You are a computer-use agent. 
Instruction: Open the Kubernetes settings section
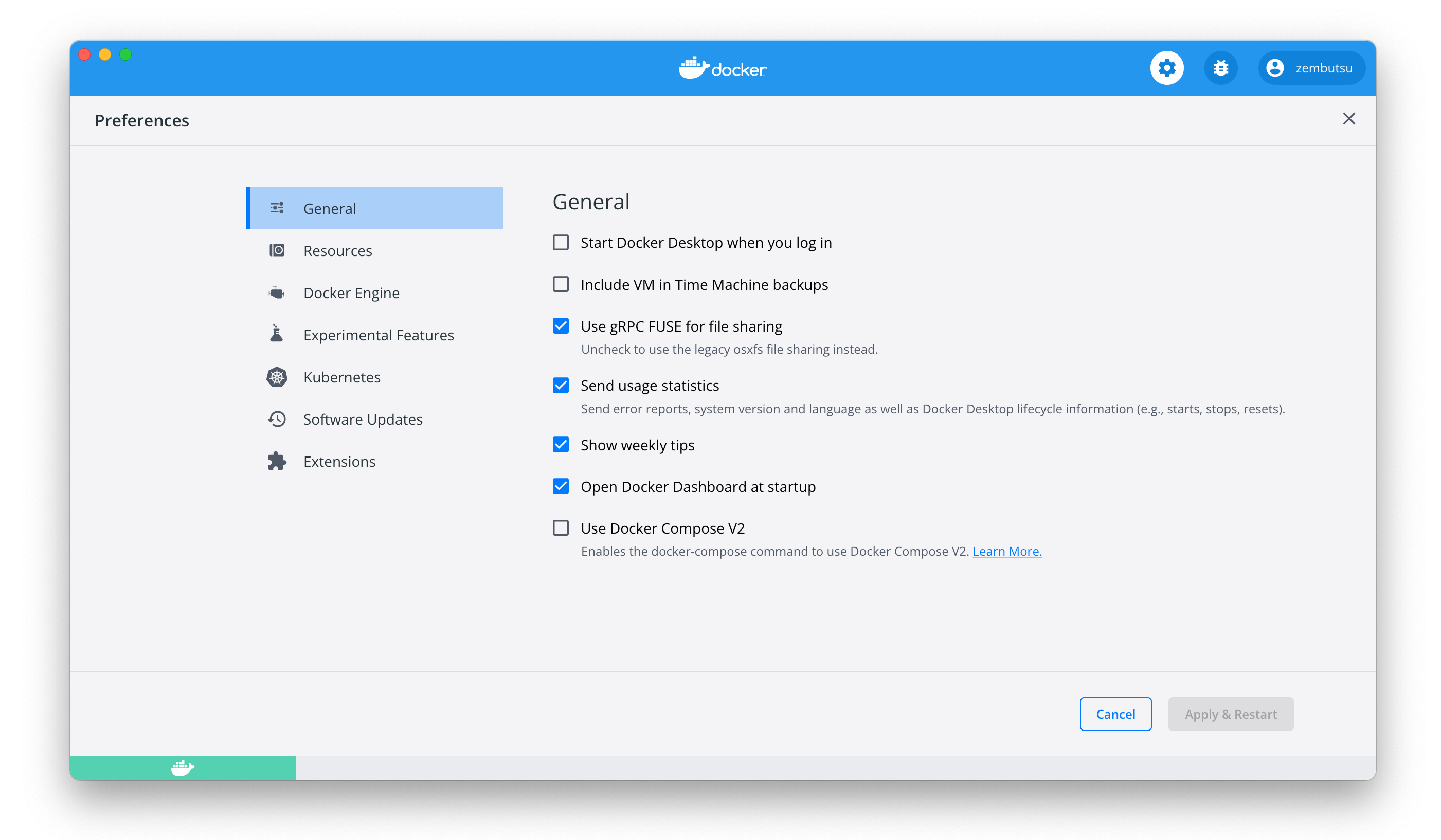(374, 377)
